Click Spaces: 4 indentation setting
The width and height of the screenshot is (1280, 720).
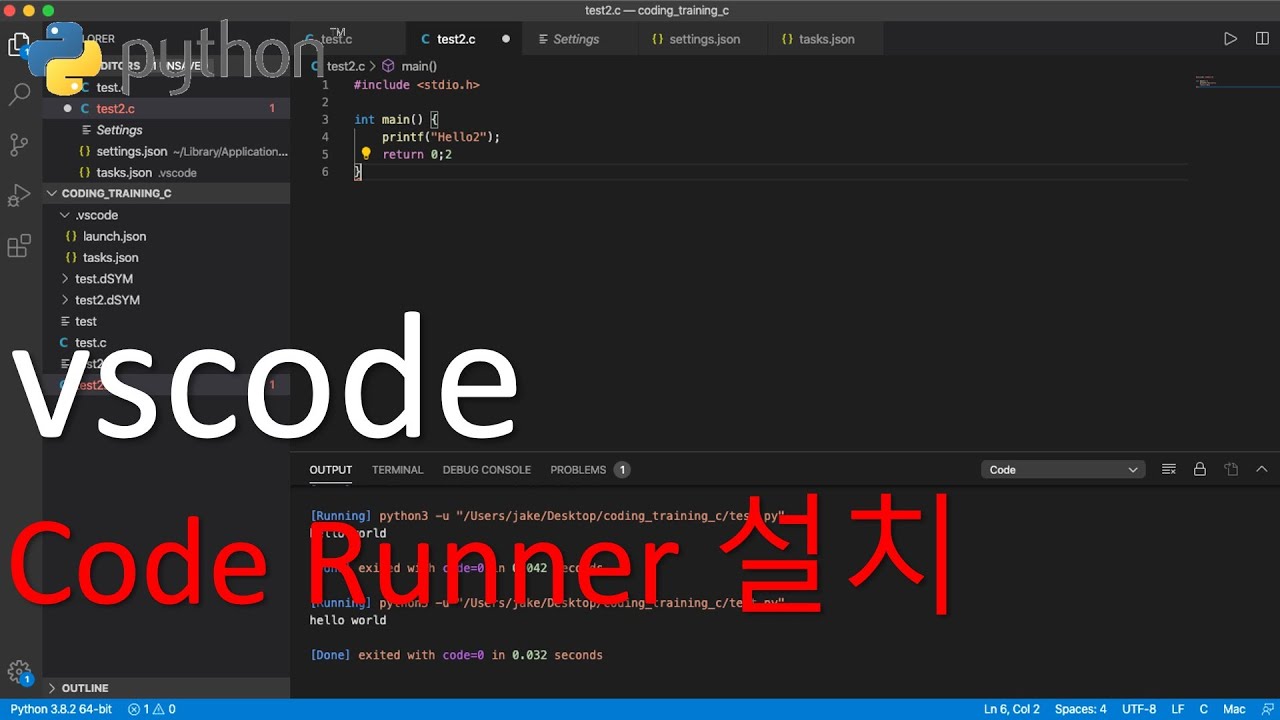pyautogui.click(x=1080, y=709)
